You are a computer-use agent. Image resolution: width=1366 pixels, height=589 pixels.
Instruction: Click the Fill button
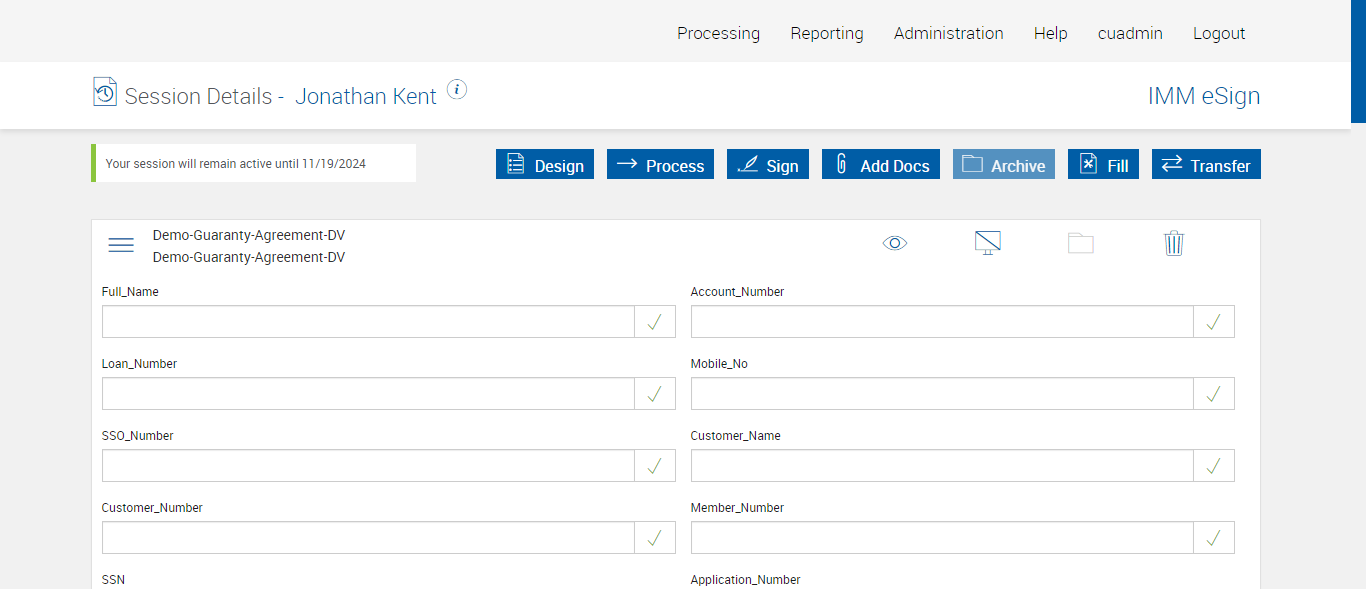(x=1103, y=165)
